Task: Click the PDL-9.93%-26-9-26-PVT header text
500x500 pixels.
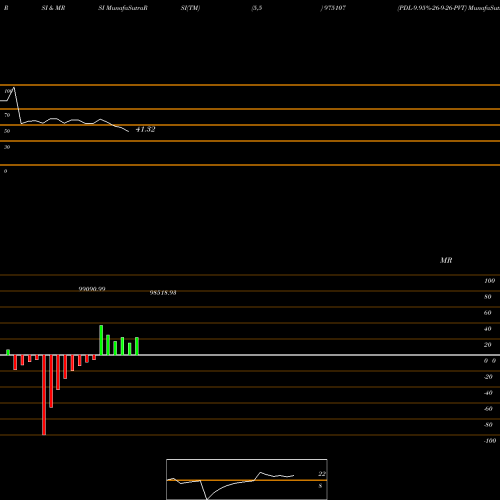Action: point(432,8)
